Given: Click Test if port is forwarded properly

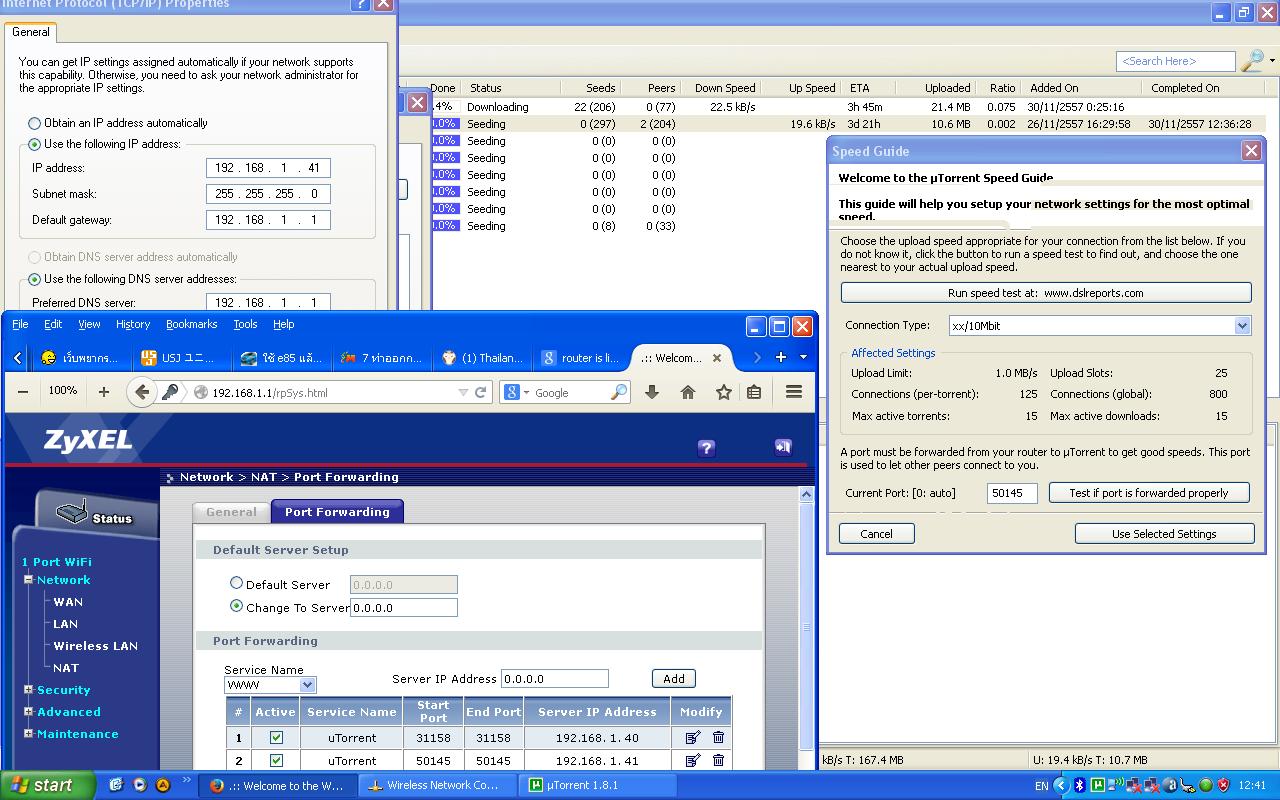Looking at the screenshot, I should 1149,493.
